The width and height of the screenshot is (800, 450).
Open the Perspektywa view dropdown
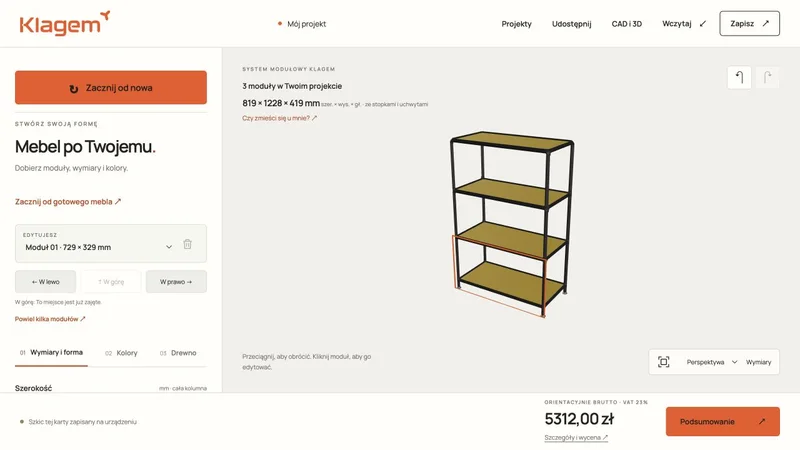712,362
